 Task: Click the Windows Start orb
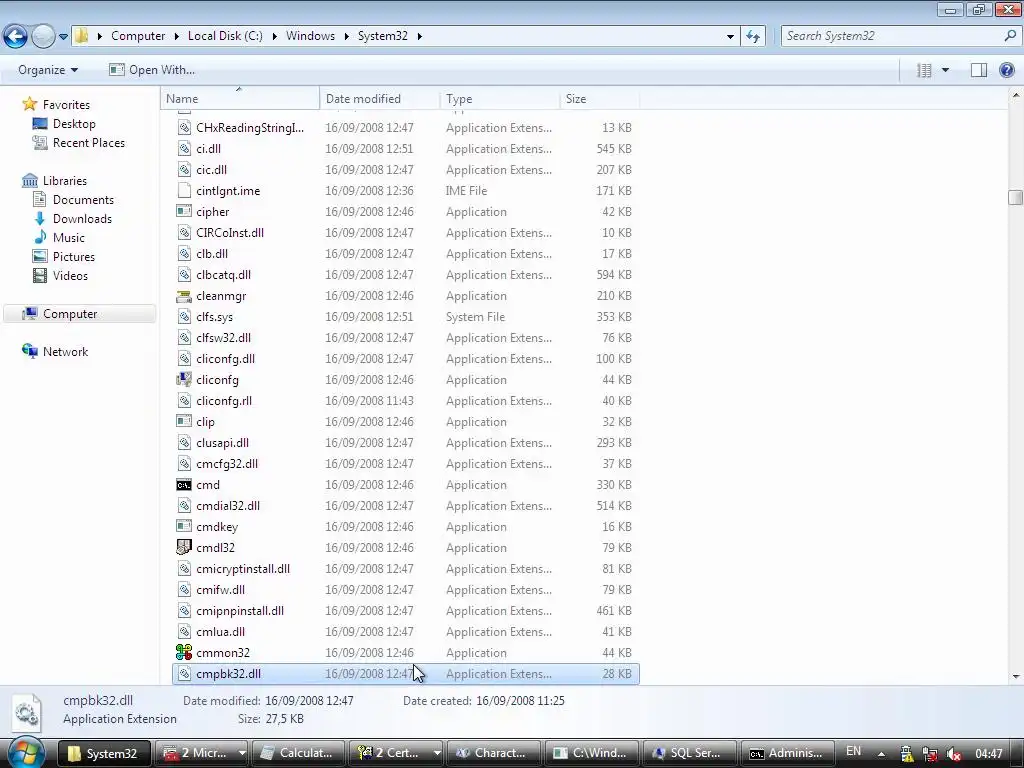pyautogui.click(x=25, y=753)
